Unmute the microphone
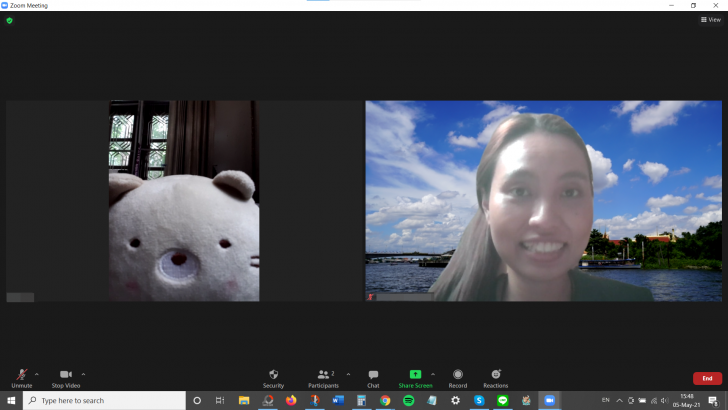 click(22, 378)
